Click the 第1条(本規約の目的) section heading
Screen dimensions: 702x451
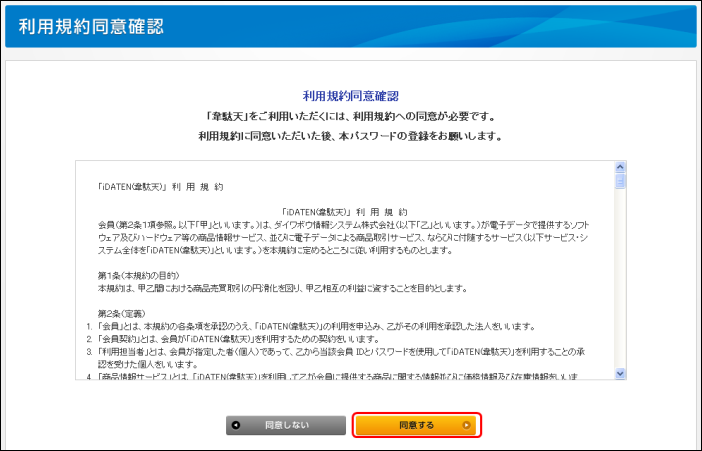click(x=140, y=274)
